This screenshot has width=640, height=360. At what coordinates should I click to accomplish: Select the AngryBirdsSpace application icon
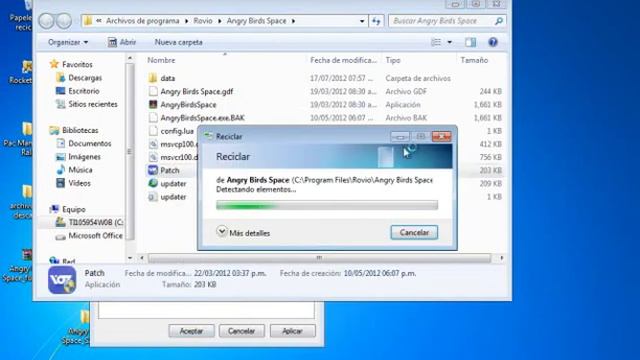click(153, 104)
